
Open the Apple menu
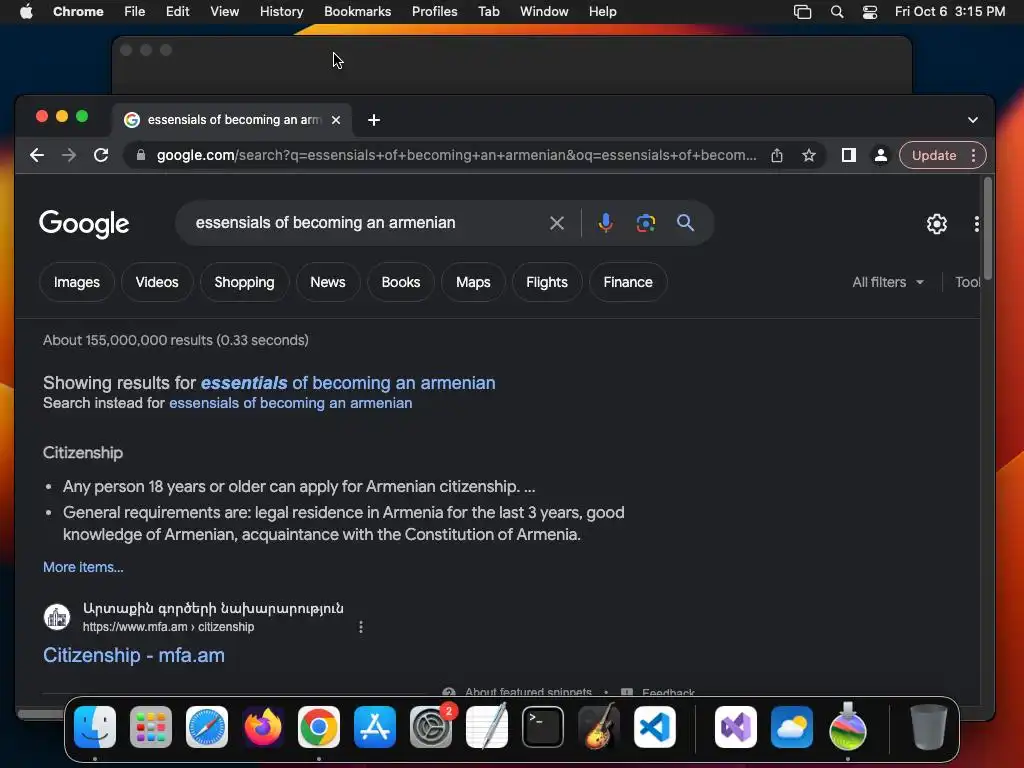[26, 12]
